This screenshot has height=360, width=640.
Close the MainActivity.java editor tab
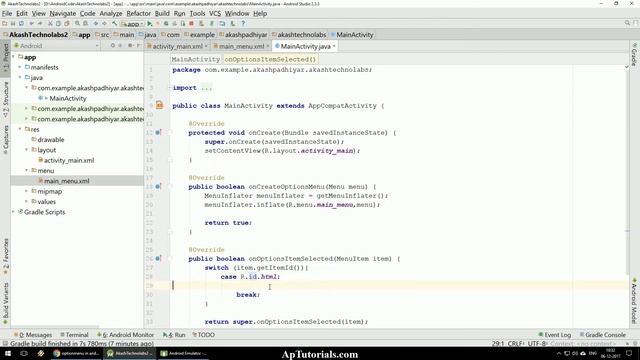tap(334, 46)
